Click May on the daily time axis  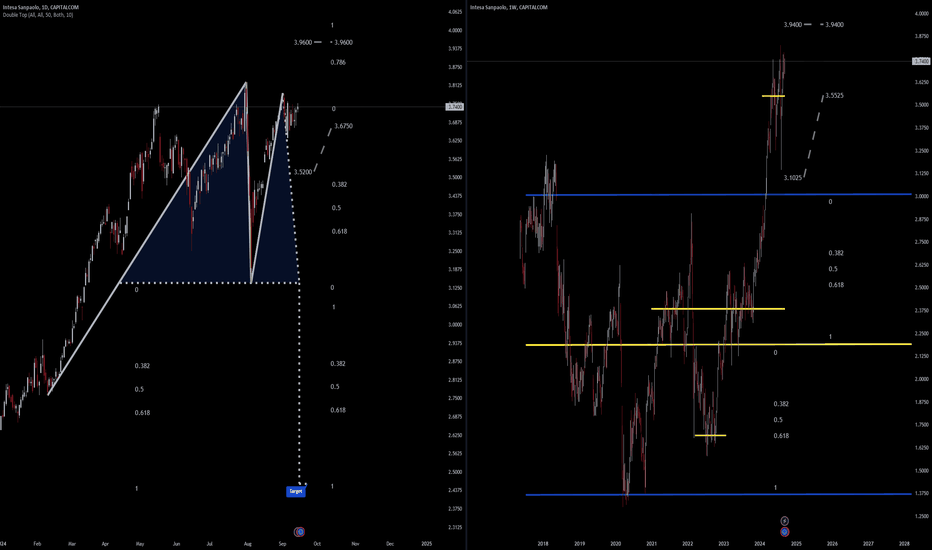coord(140,543)
